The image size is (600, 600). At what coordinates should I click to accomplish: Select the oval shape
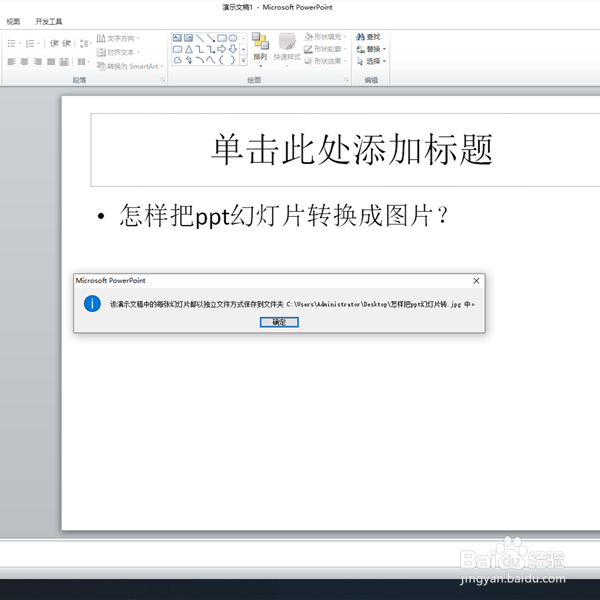click(x=233, y=38)
